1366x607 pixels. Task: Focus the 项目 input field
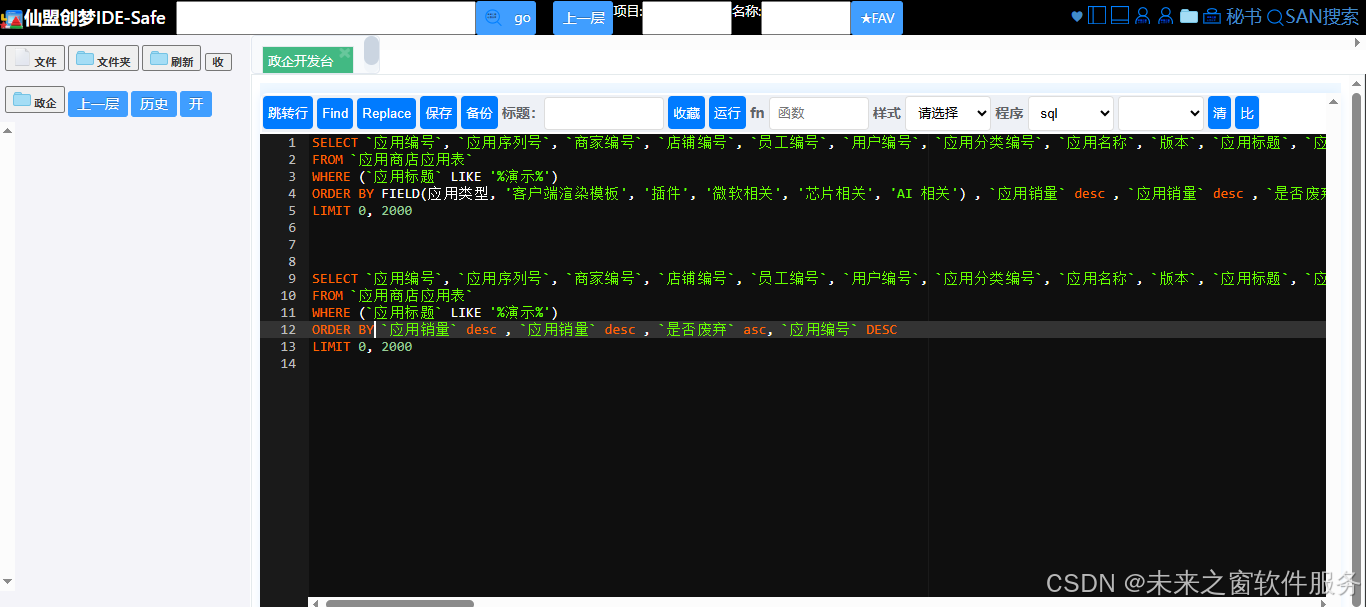(x=686, y=18)
